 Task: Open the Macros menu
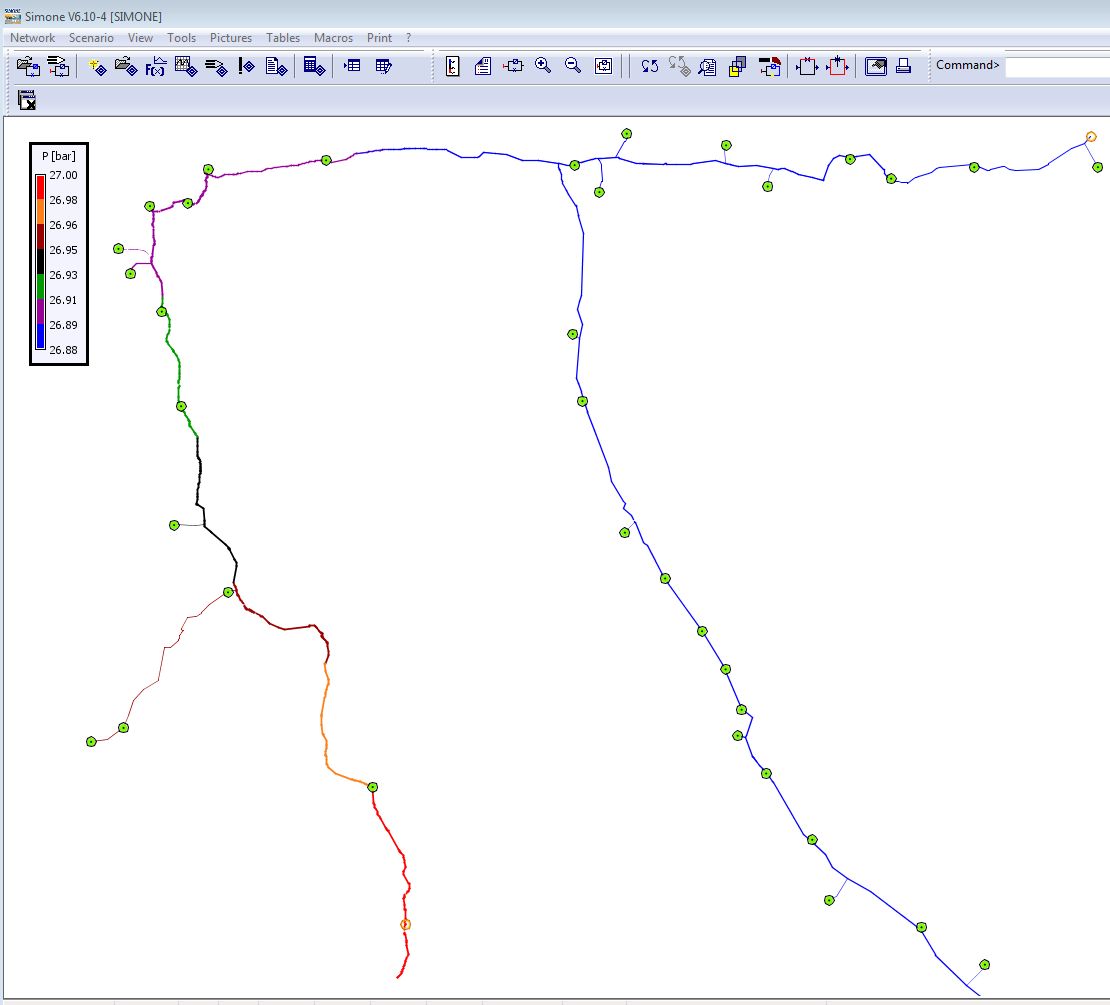[333, 38]
